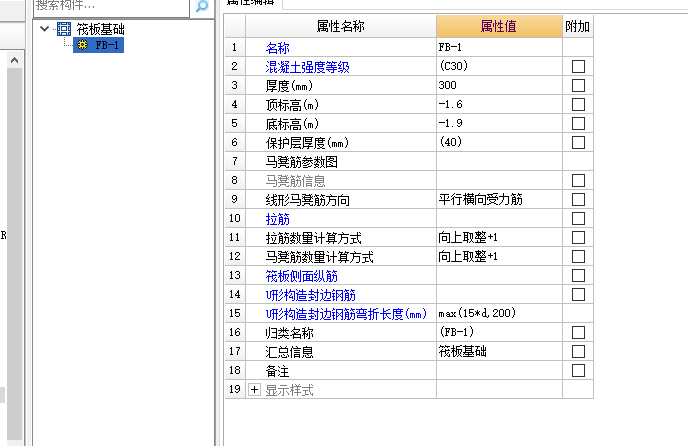Check the 归类名称 附加 checkbox
Screen dimensions: 688x446
pos(578,332)
